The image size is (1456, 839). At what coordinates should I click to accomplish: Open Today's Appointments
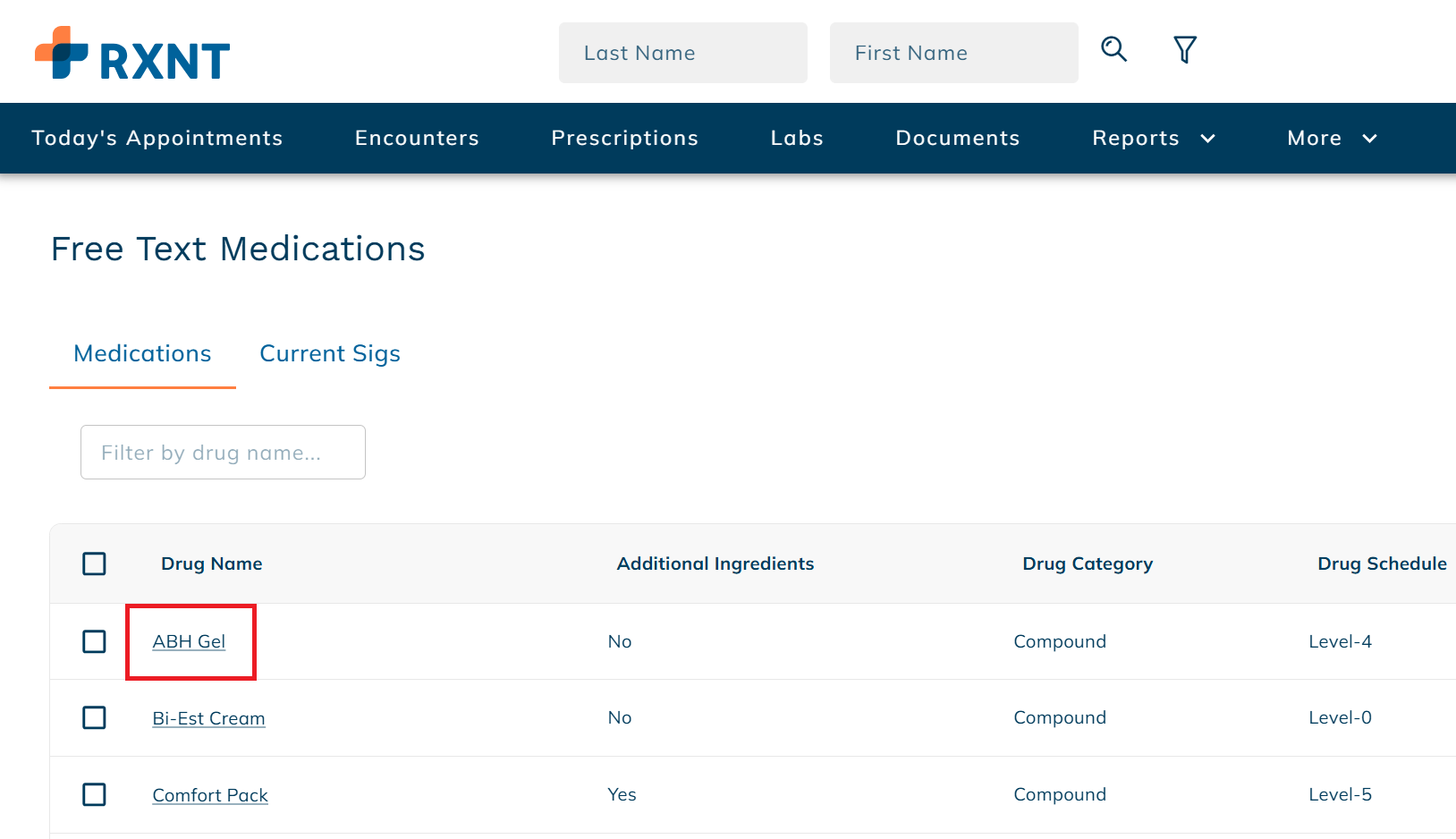157,138
